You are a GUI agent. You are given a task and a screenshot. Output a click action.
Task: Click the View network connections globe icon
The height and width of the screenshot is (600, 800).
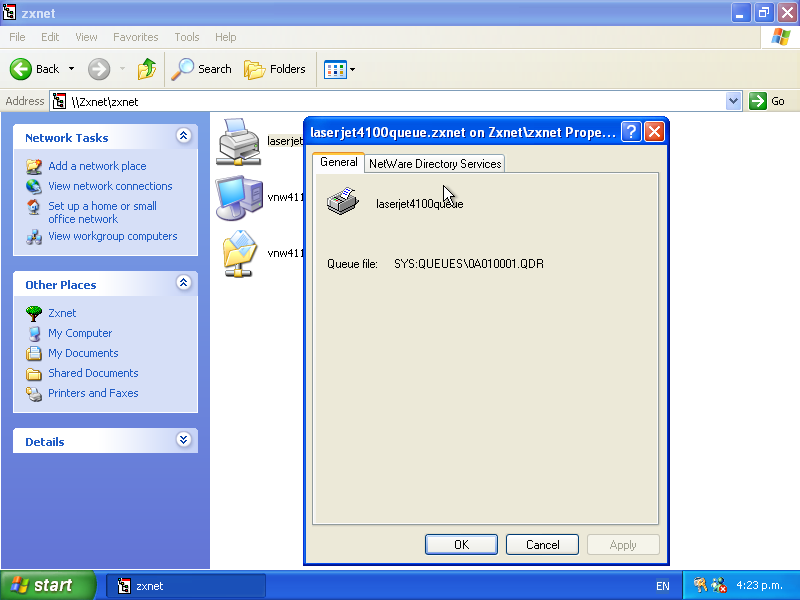click(34, 187)
